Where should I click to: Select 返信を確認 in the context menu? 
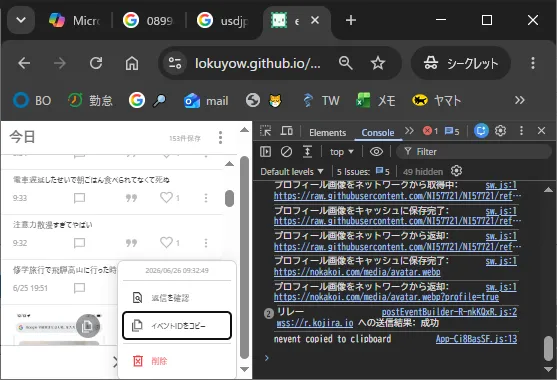point(177,298)
